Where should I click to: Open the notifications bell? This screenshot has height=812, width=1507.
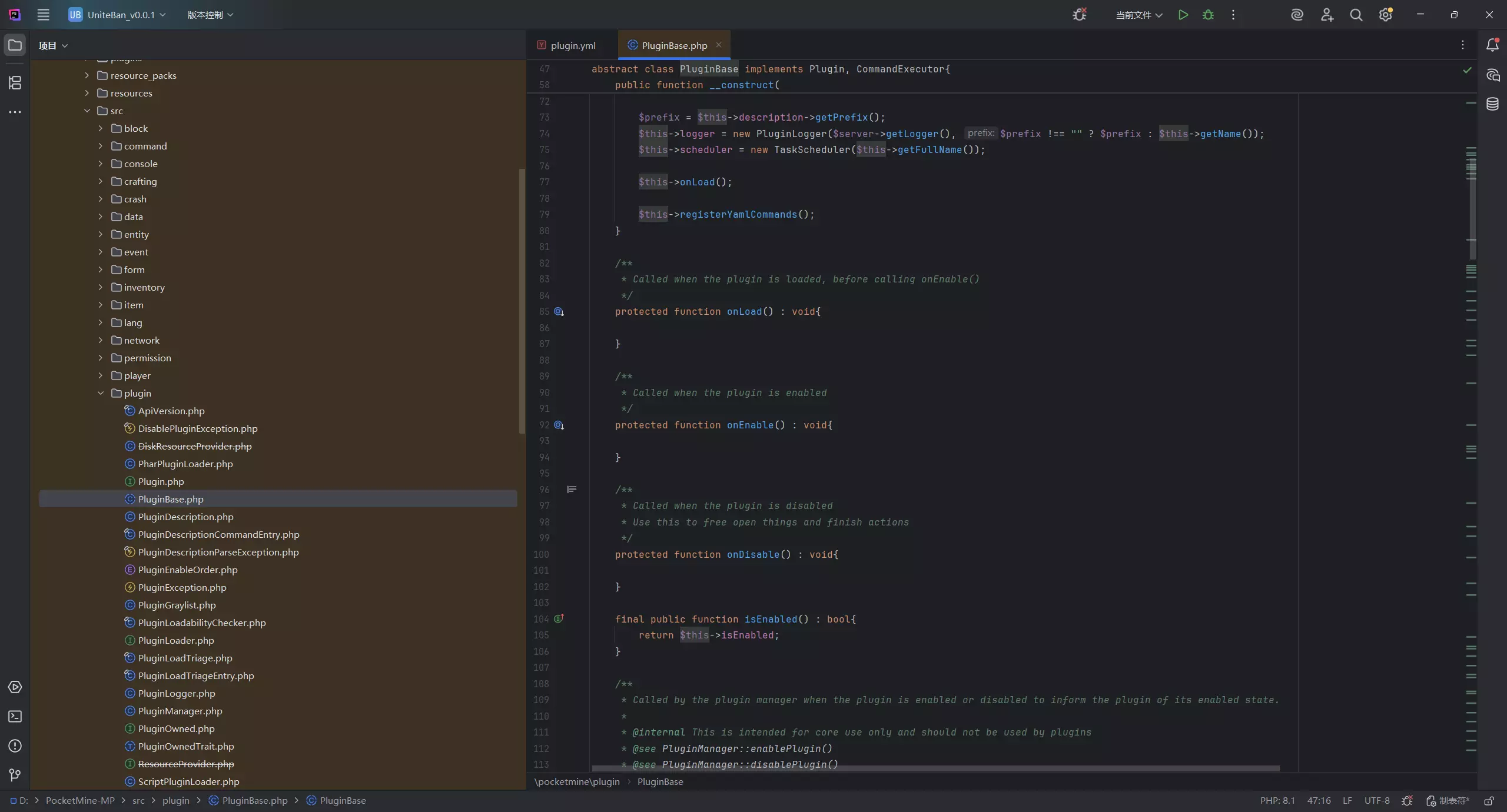coord(1492,45)
